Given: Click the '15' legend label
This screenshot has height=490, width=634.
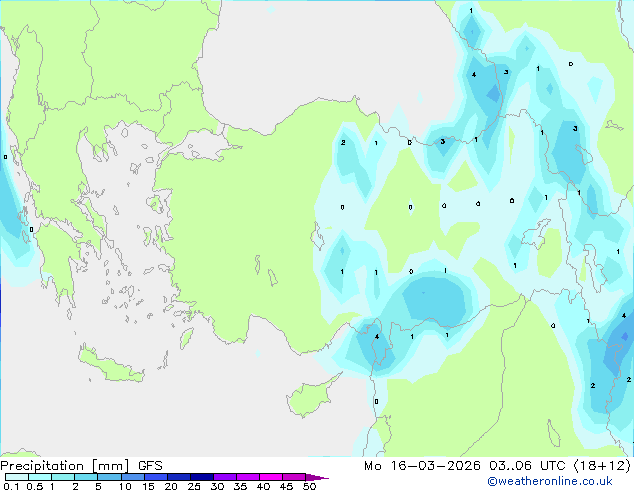Looking at the screenshot, I should pos(148,486).
